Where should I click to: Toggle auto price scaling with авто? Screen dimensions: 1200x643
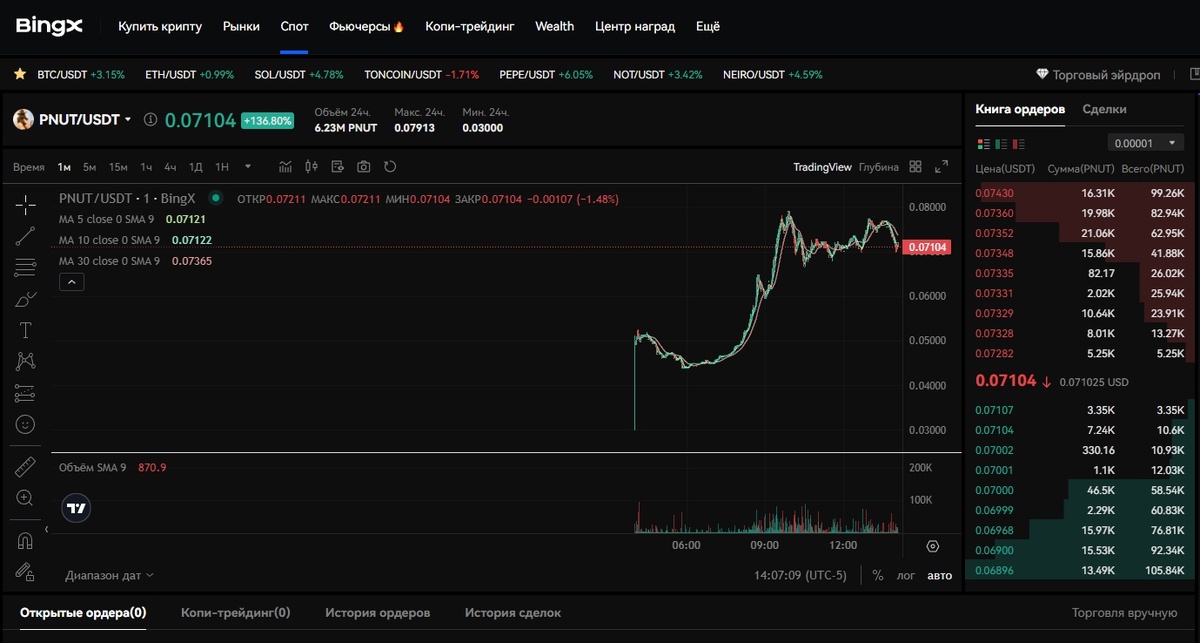coord(938,575)
